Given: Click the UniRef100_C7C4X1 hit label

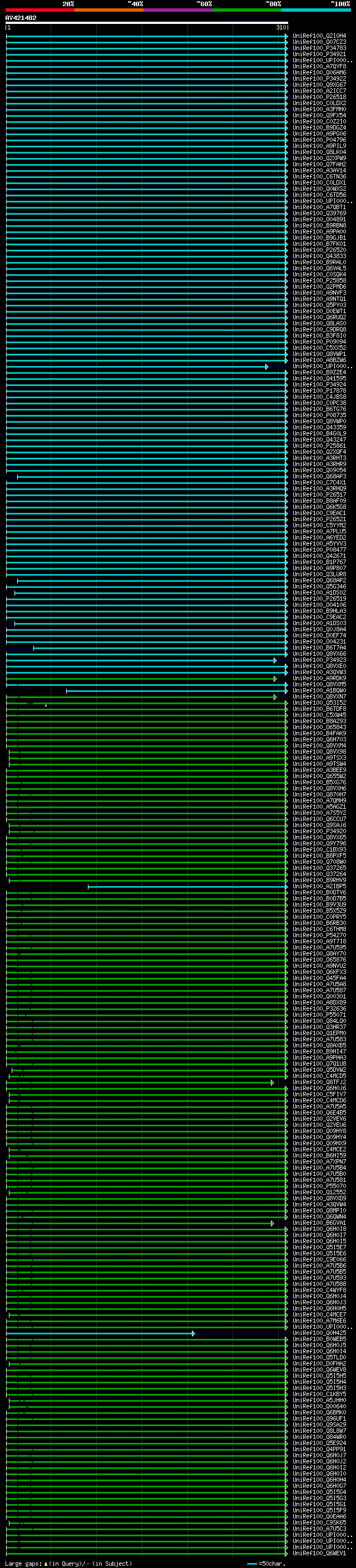Looking at the screenshot, I should pos(319,483).
